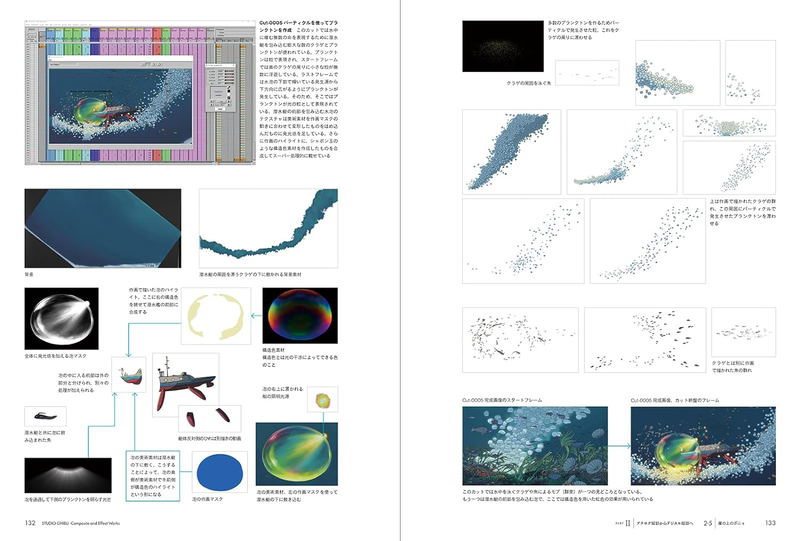Open the dense blue jellyfish swarm image

tap(511, 152)
